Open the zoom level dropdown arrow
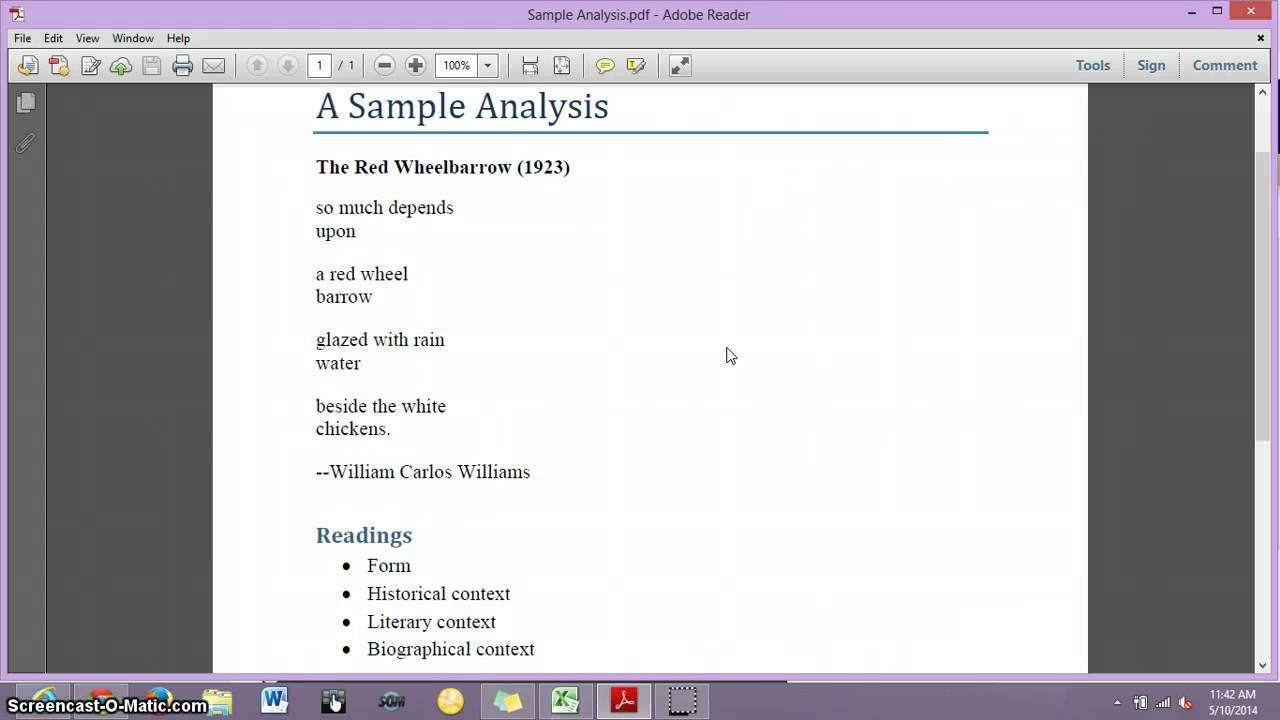Viewport: 1280px width, 720px height. [488, 66]
